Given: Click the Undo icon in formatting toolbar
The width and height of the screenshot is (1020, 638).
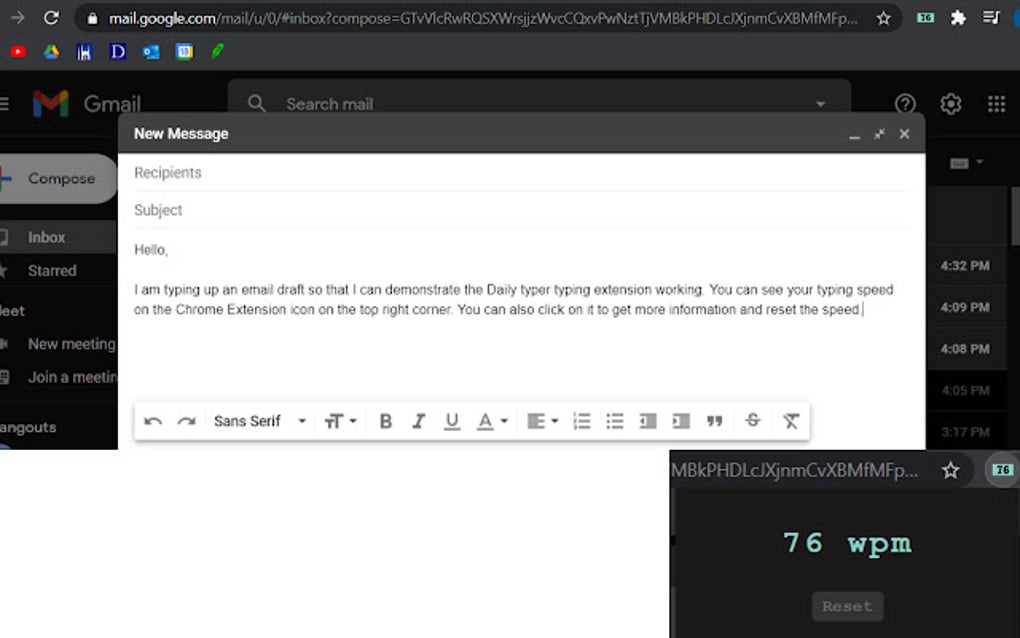Looking at the screenshot, I should click(153, 421).
